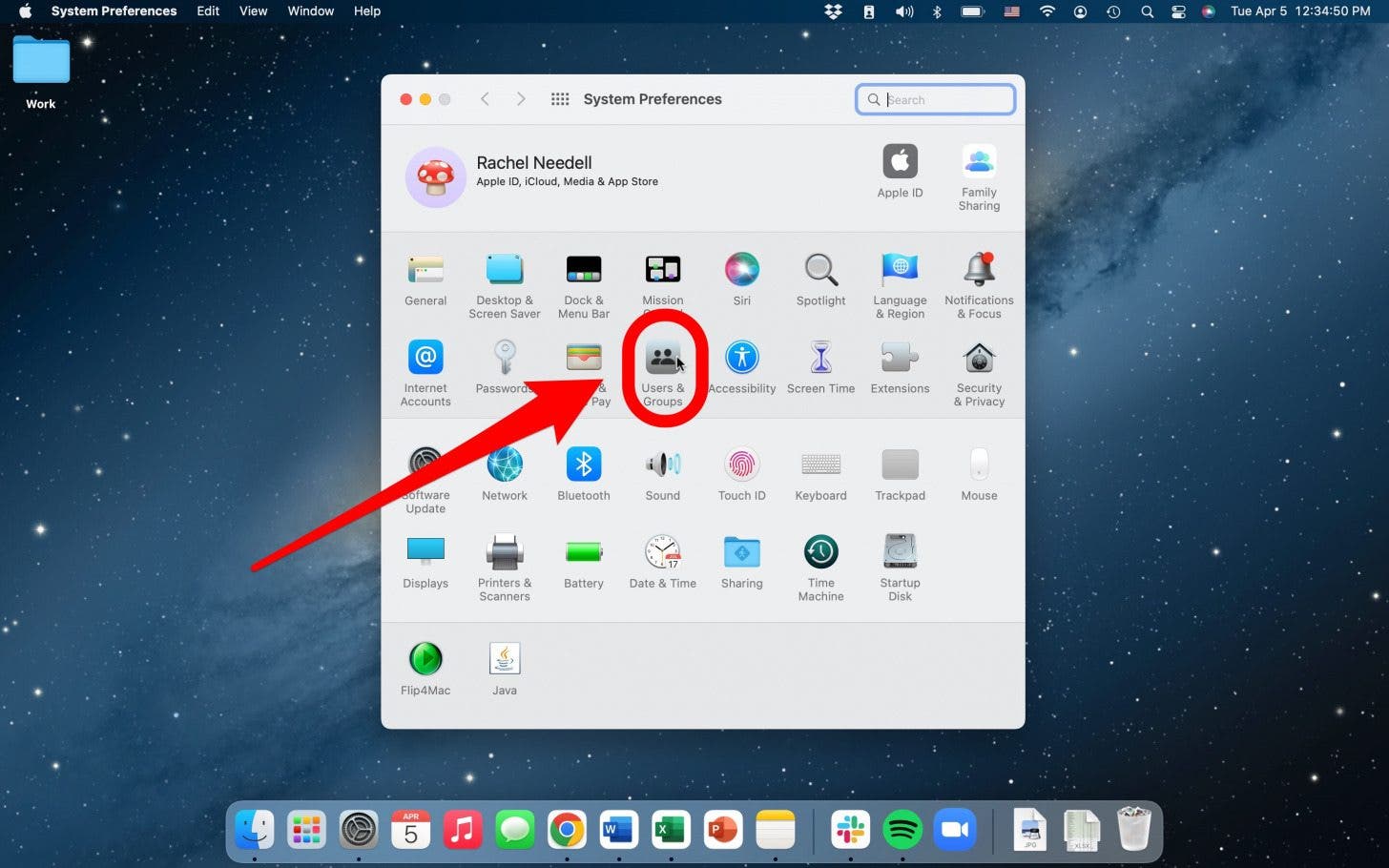Open Time Machine preferences
Viewport: 1389px width, 868px height.
[819, 553]
